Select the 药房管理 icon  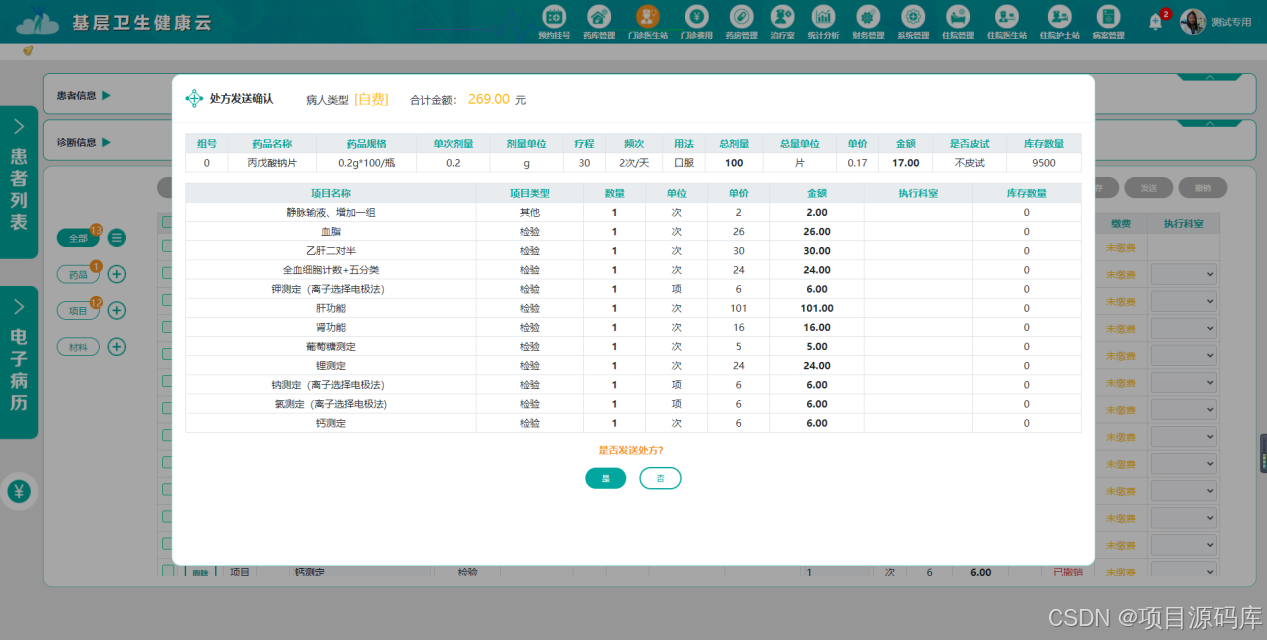click(x=741, y=18)
